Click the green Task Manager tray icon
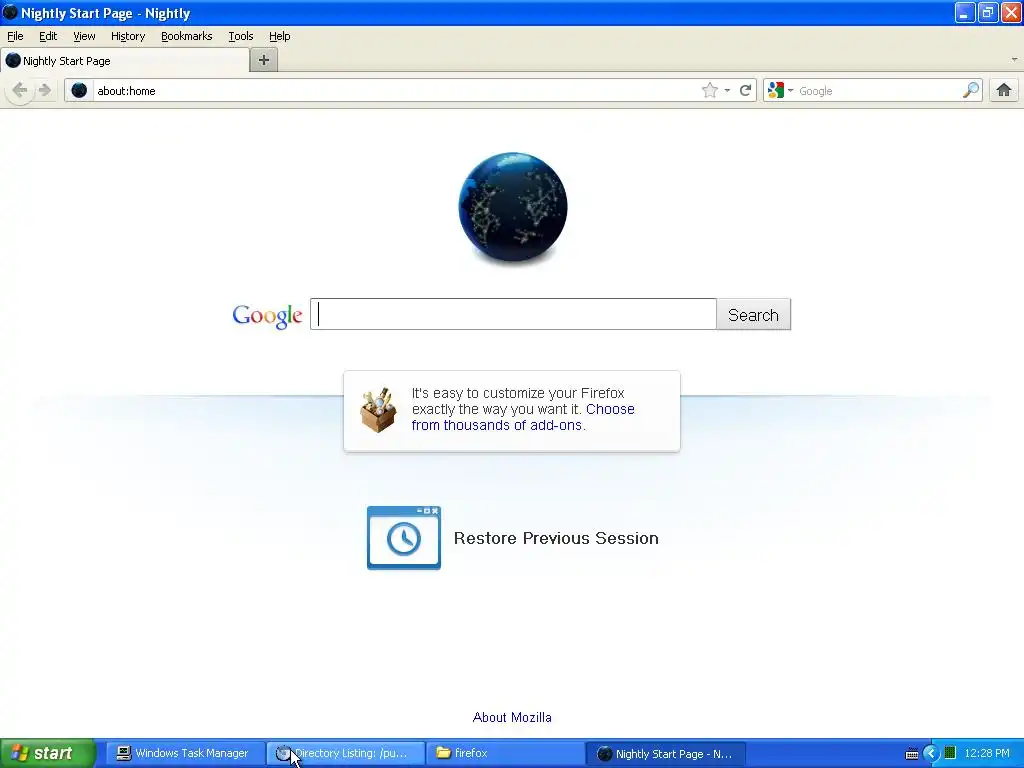 (950, 753)
